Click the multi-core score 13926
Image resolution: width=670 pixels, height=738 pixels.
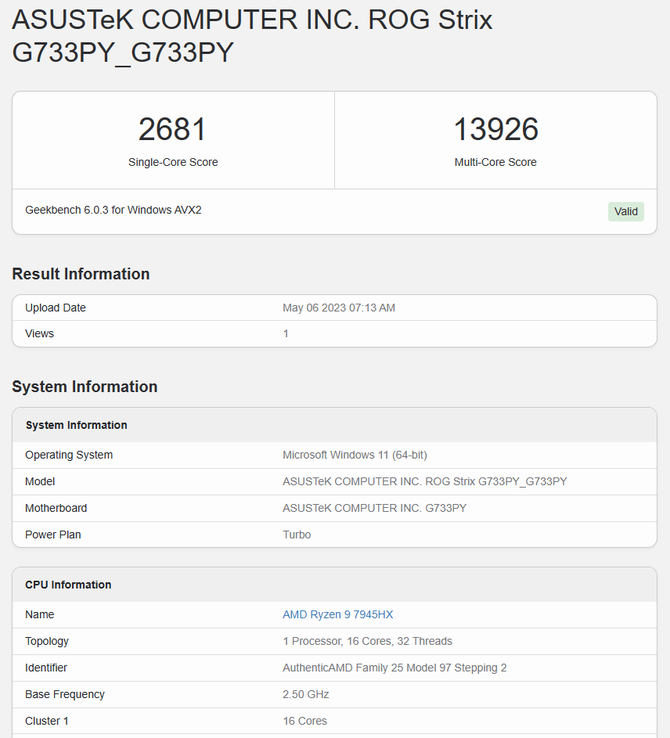click(495, 129)
